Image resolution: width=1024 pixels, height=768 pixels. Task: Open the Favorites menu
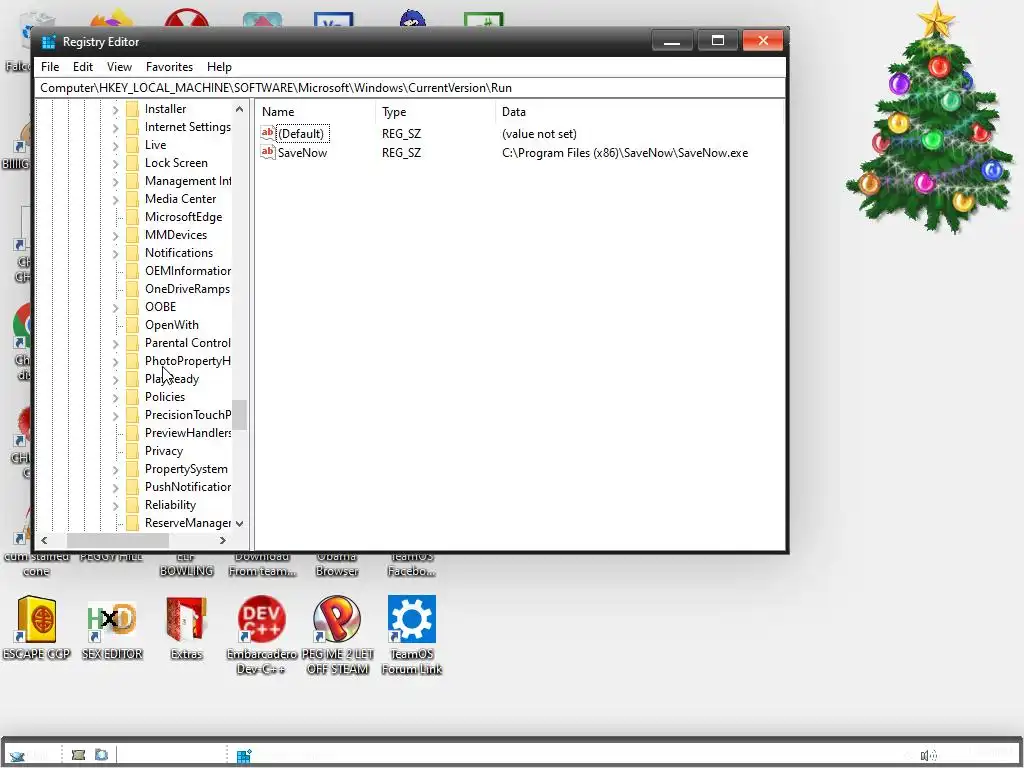(x=169, y=67)
